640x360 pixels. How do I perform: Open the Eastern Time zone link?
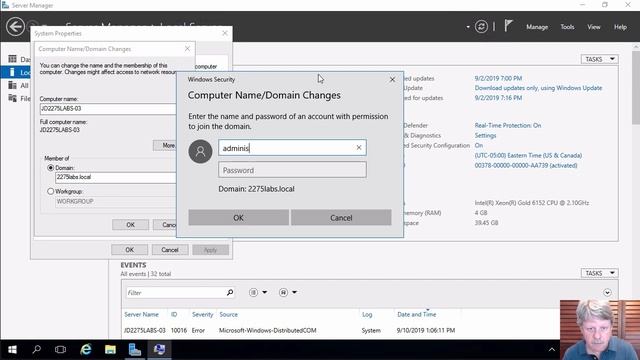coord(528,155)
